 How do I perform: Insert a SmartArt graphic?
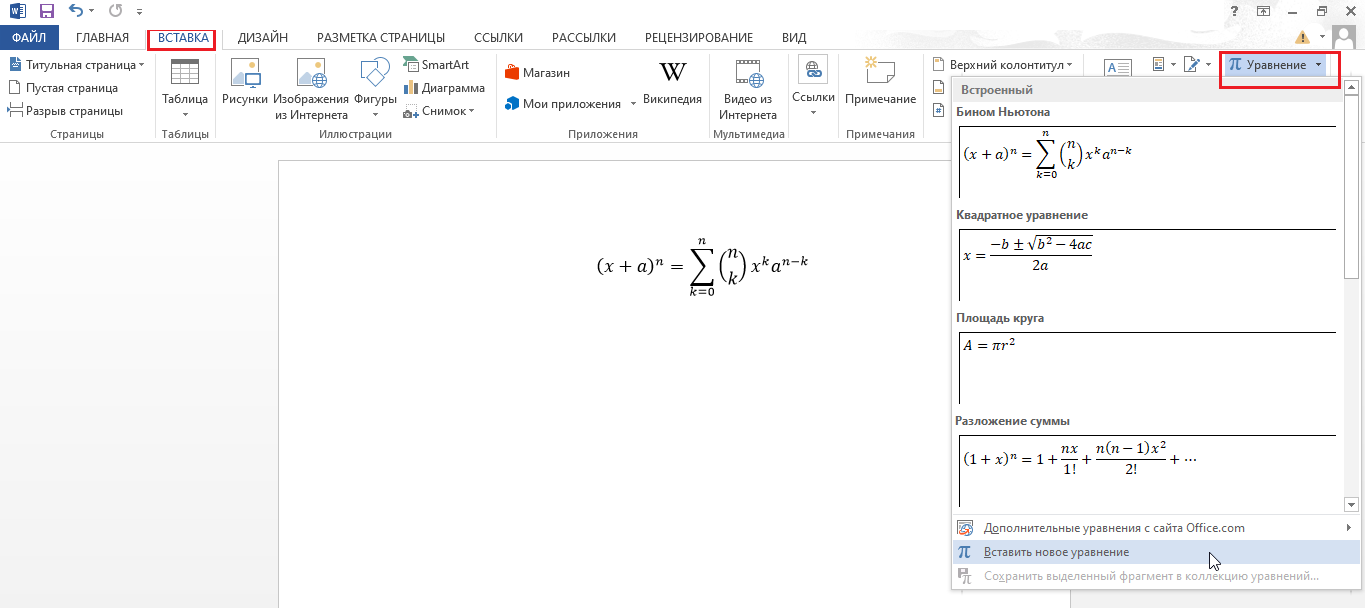click(x=436, y=64)
